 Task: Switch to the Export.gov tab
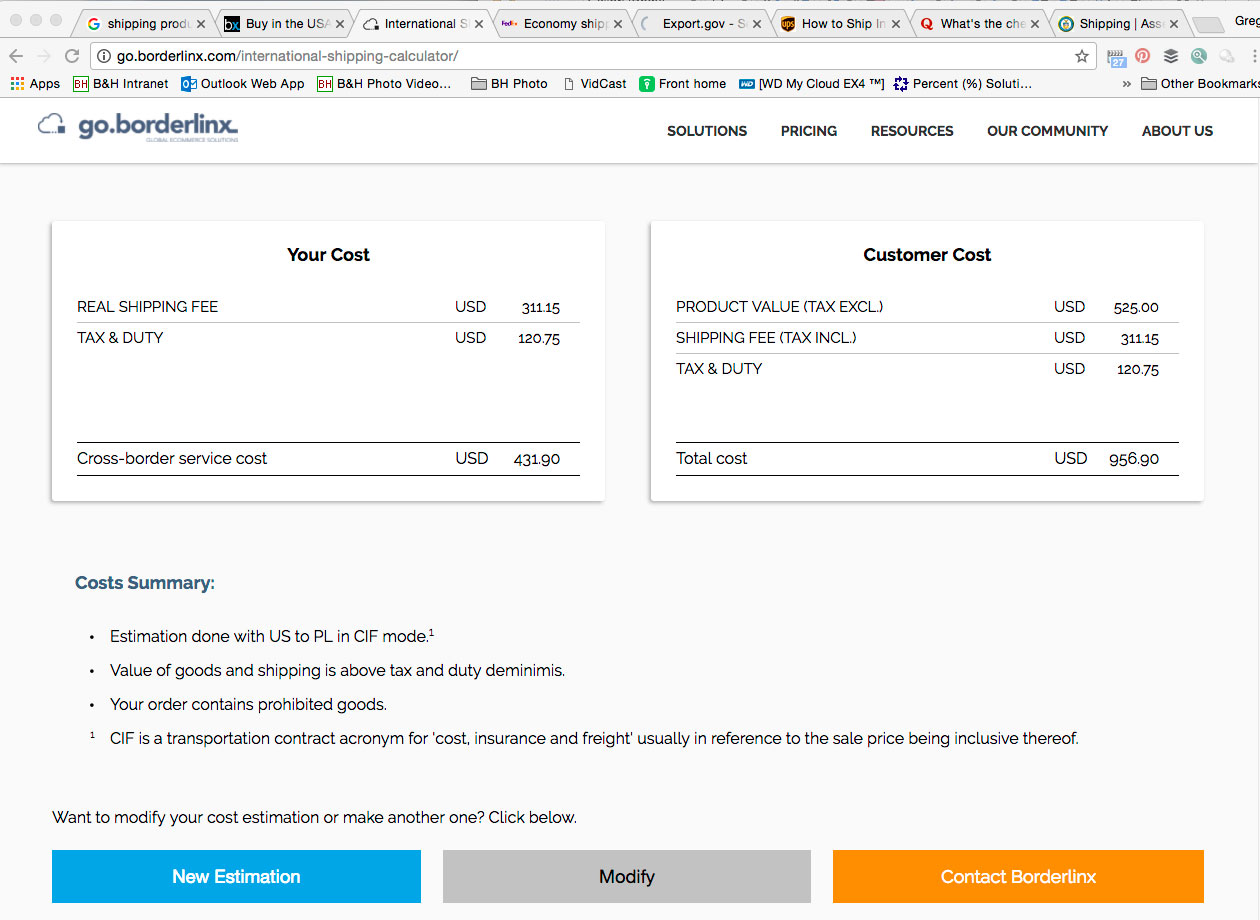[703, 23]
